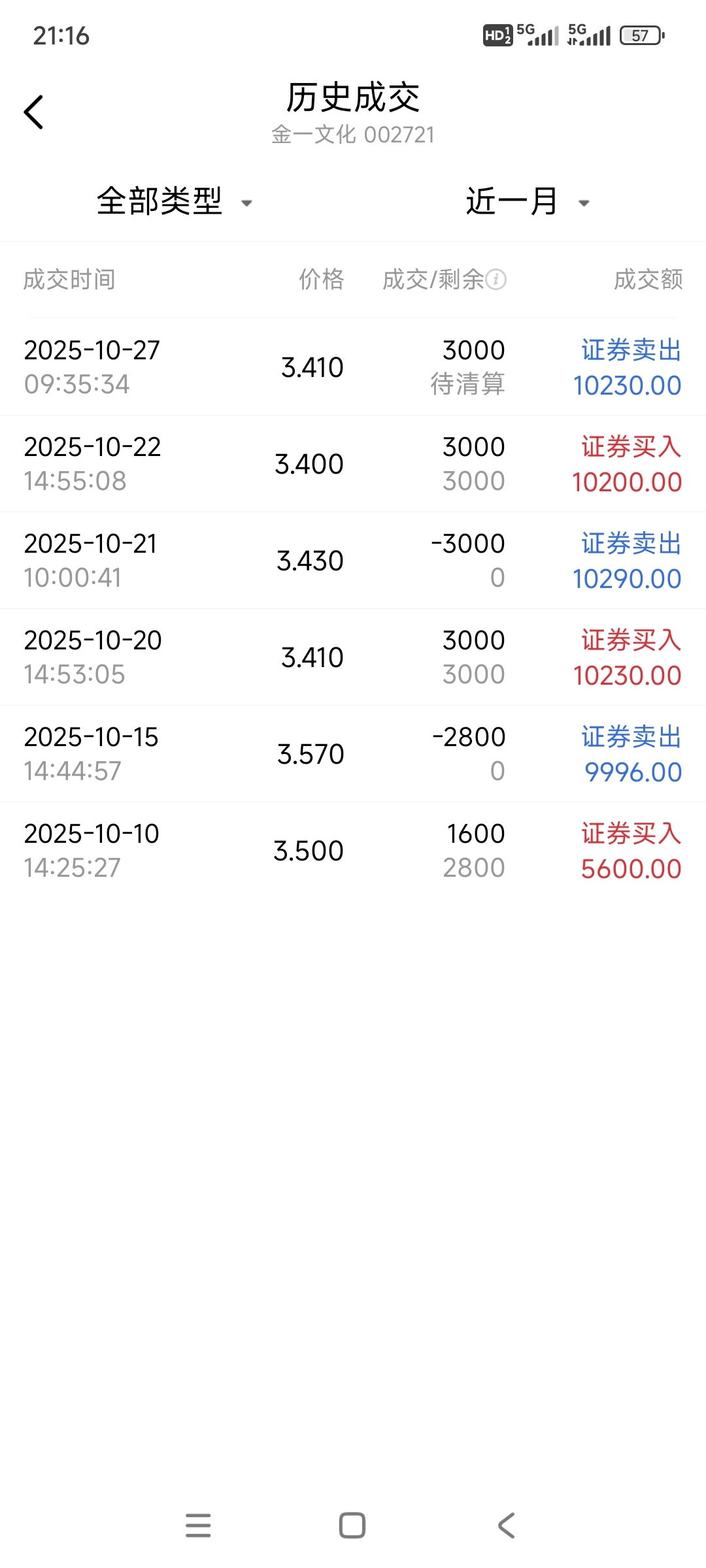706x1568 pixels.
Task: Tap the battery indicator in status bar
Action: (x=642, y=35)
